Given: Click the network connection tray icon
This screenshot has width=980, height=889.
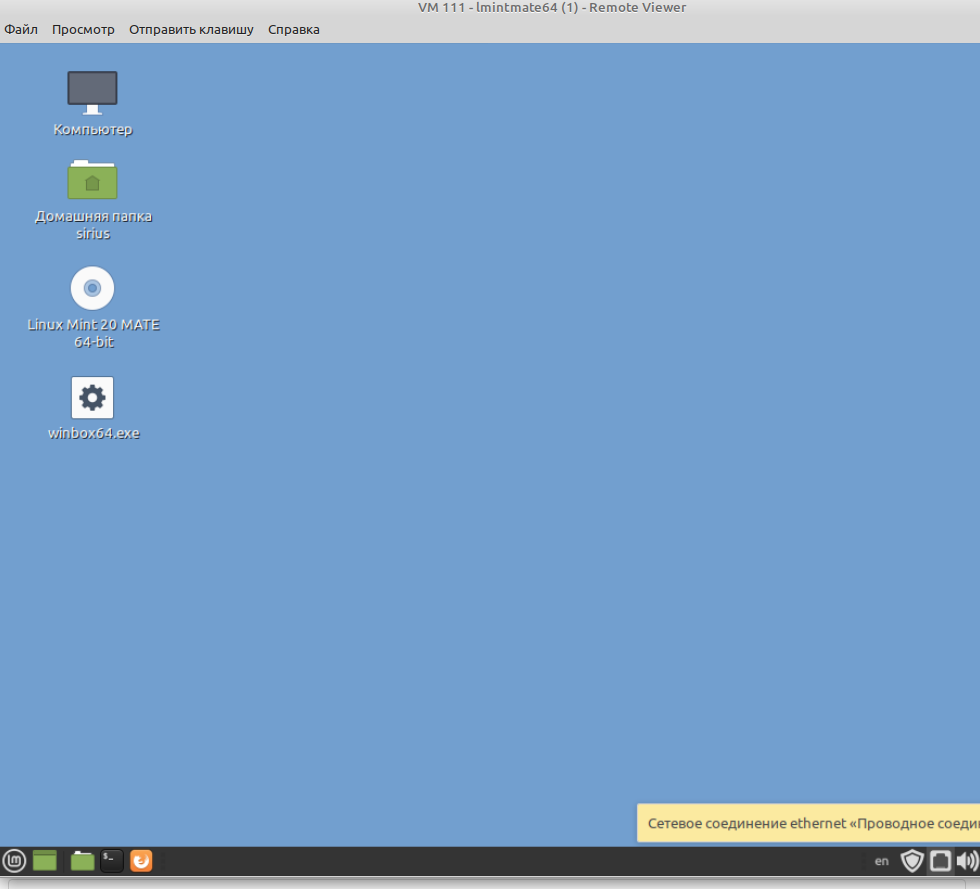Looking at the screenshot, I should (x=940, y=860).
